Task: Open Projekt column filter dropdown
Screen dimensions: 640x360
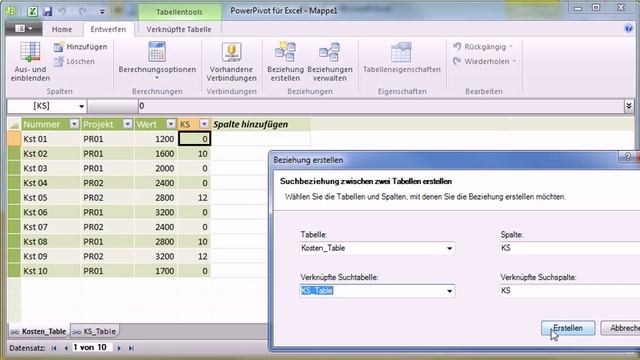Action: point(128,124)
